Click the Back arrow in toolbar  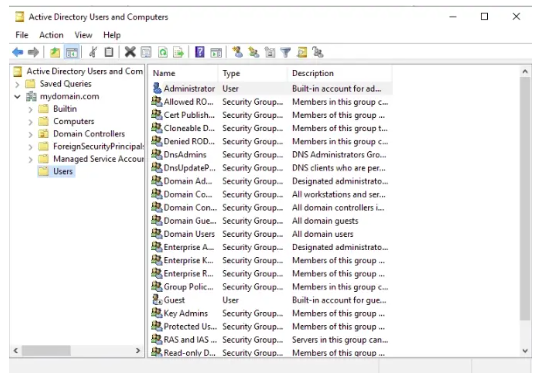coord(17,52)
